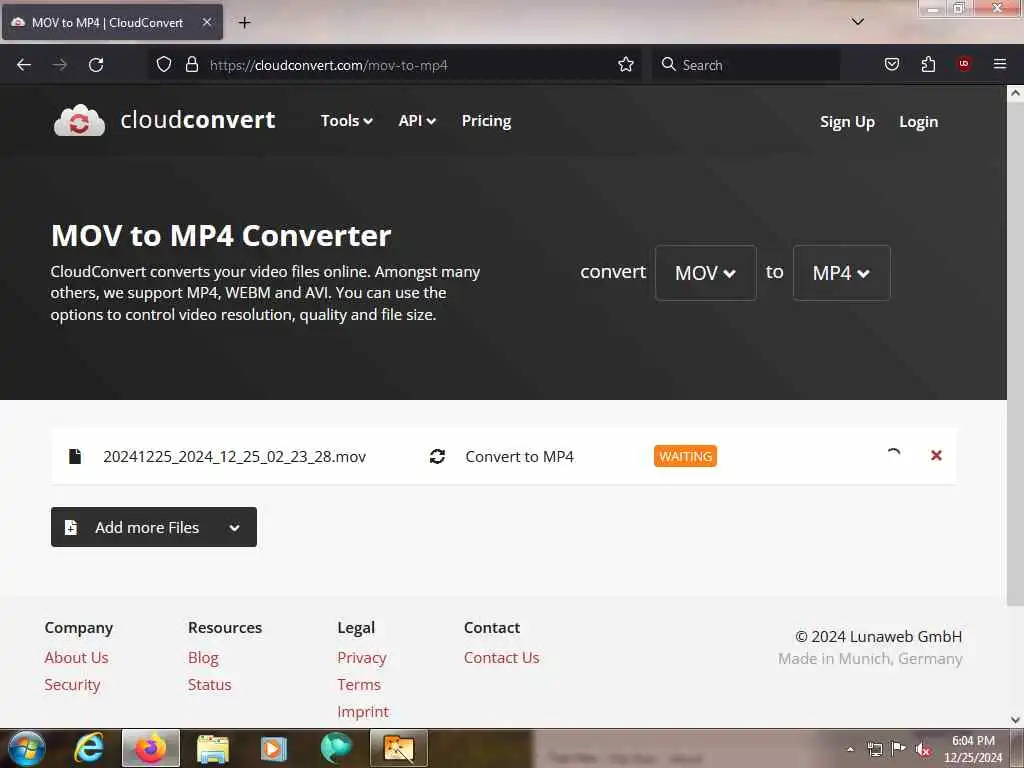
Task: Click the page's vertical scrollbar
Action: (1015, 353)
